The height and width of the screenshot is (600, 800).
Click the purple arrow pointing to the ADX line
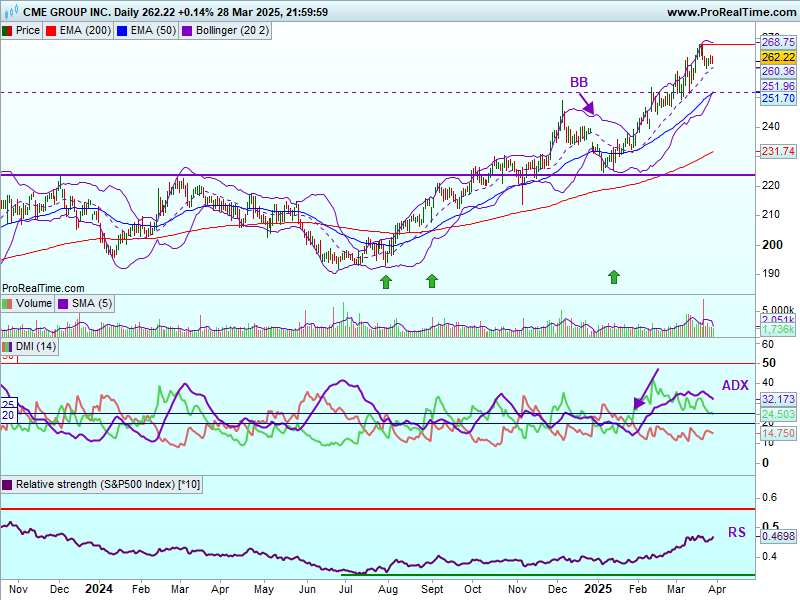645,390
